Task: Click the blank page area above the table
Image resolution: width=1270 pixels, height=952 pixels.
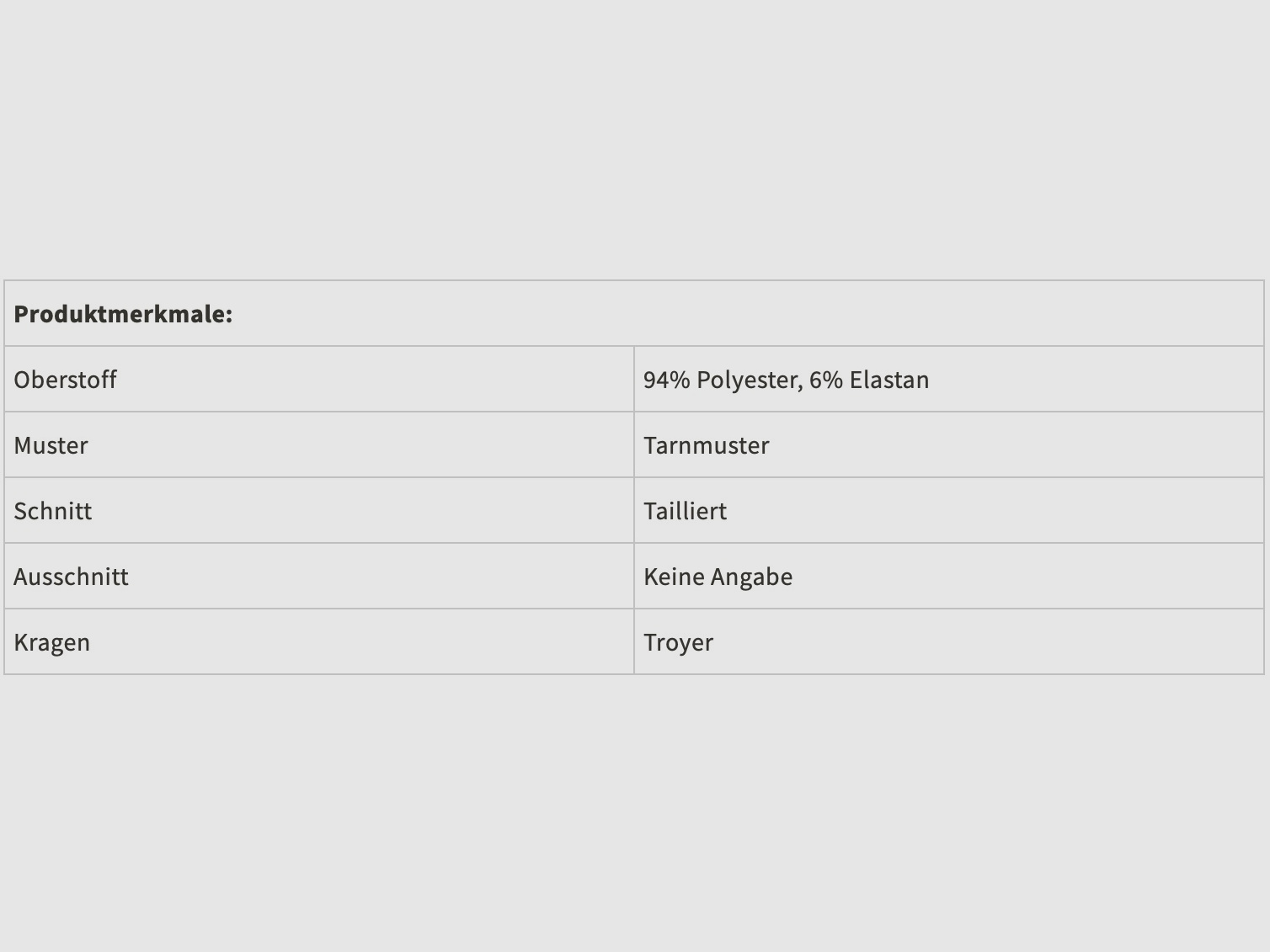Action: click(x=635, y=135)
